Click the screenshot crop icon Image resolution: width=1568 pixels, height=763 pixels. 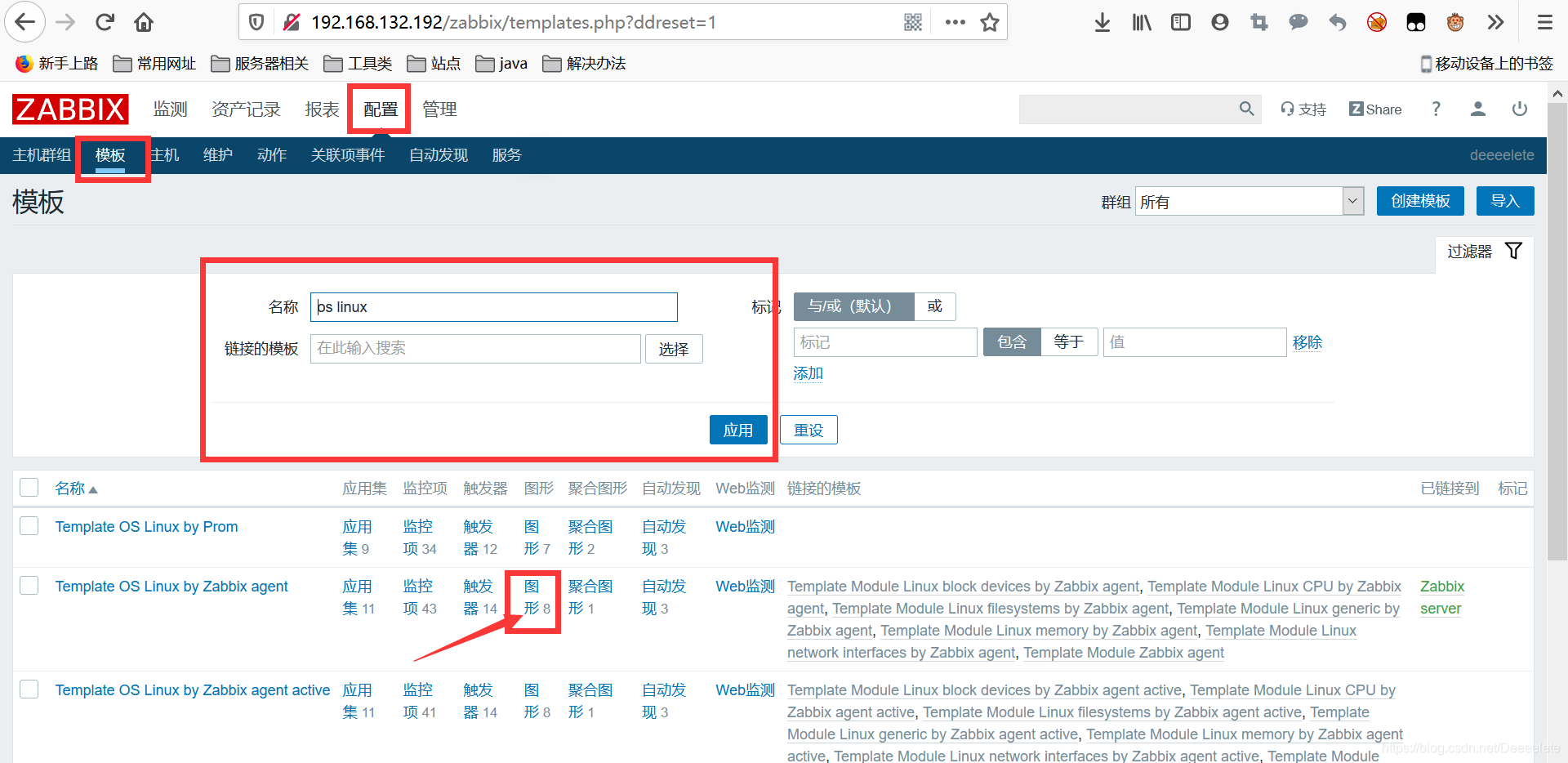pos(1259,22)
